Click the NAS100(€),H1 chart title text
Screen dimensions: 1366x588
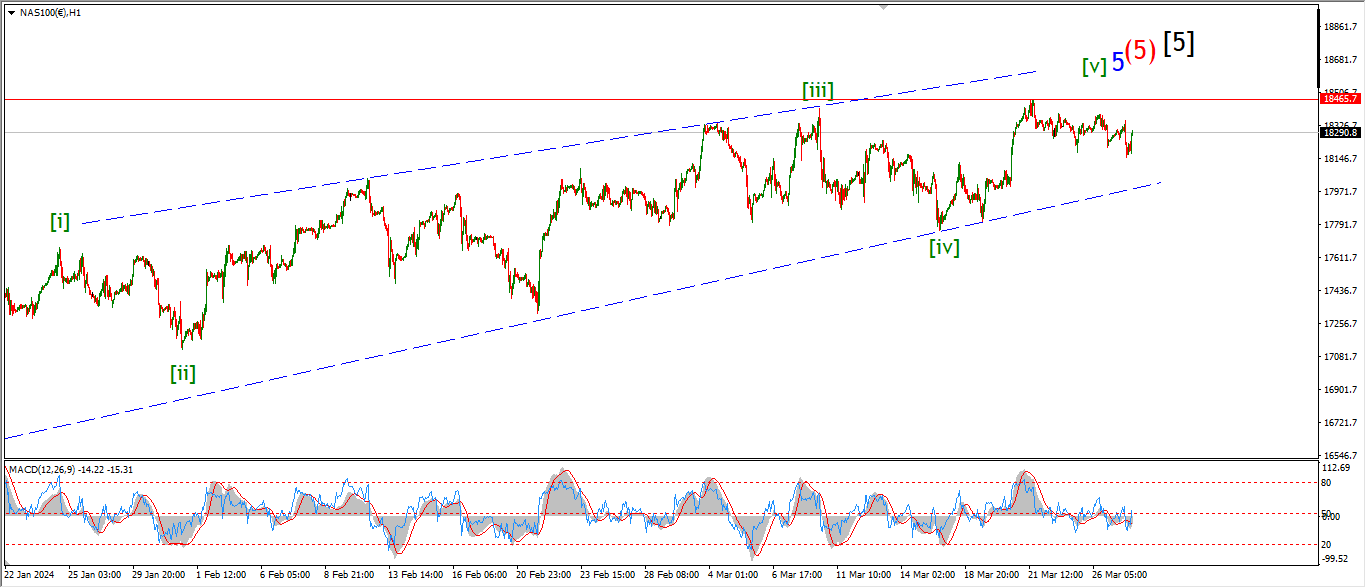point(51,12)
